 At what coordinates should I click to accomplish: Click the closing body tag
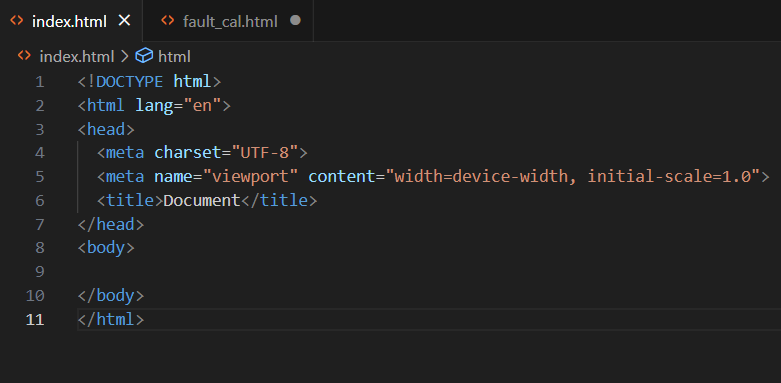click(111, 296)
